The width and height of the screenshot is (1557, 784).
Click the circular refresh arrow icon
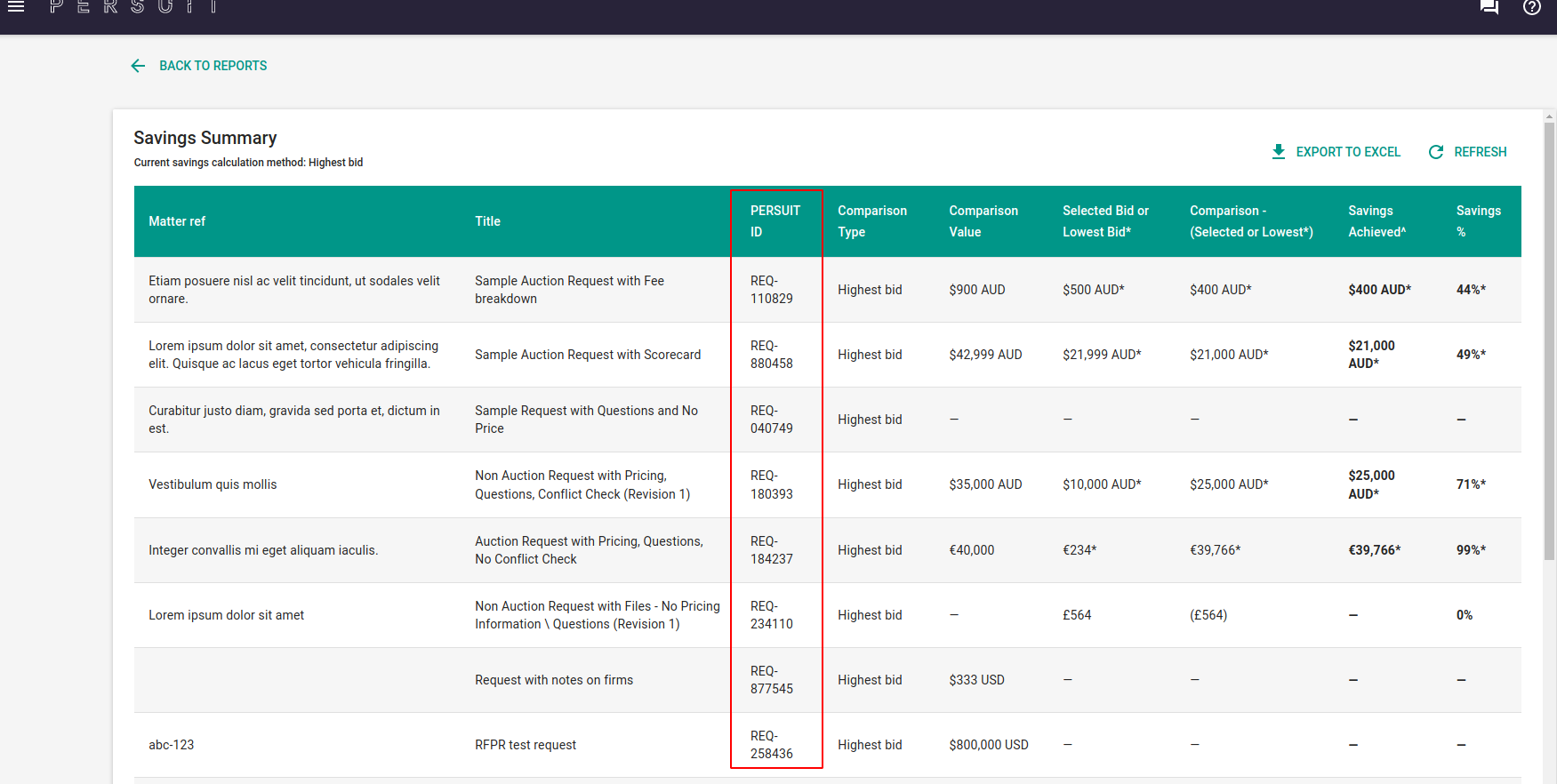[1435, 152]
